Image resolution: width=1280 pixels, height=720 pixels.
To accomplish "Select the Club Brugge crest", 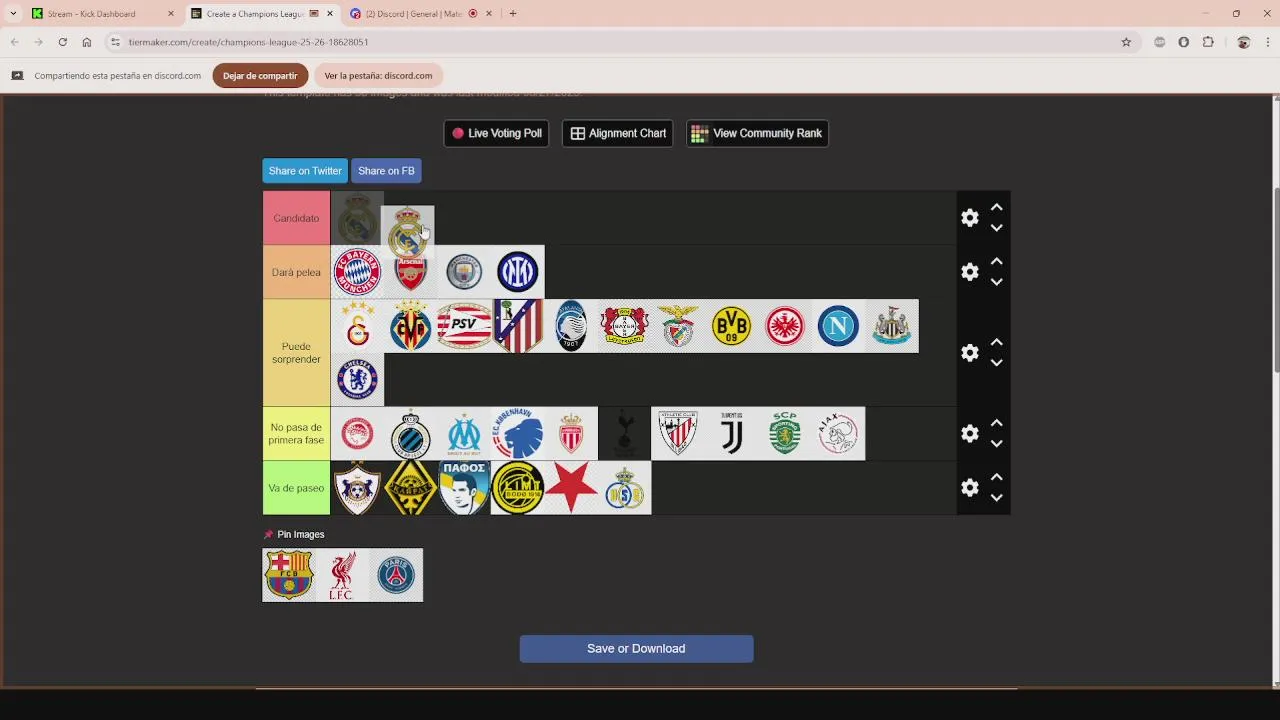I will coord(411,434).
